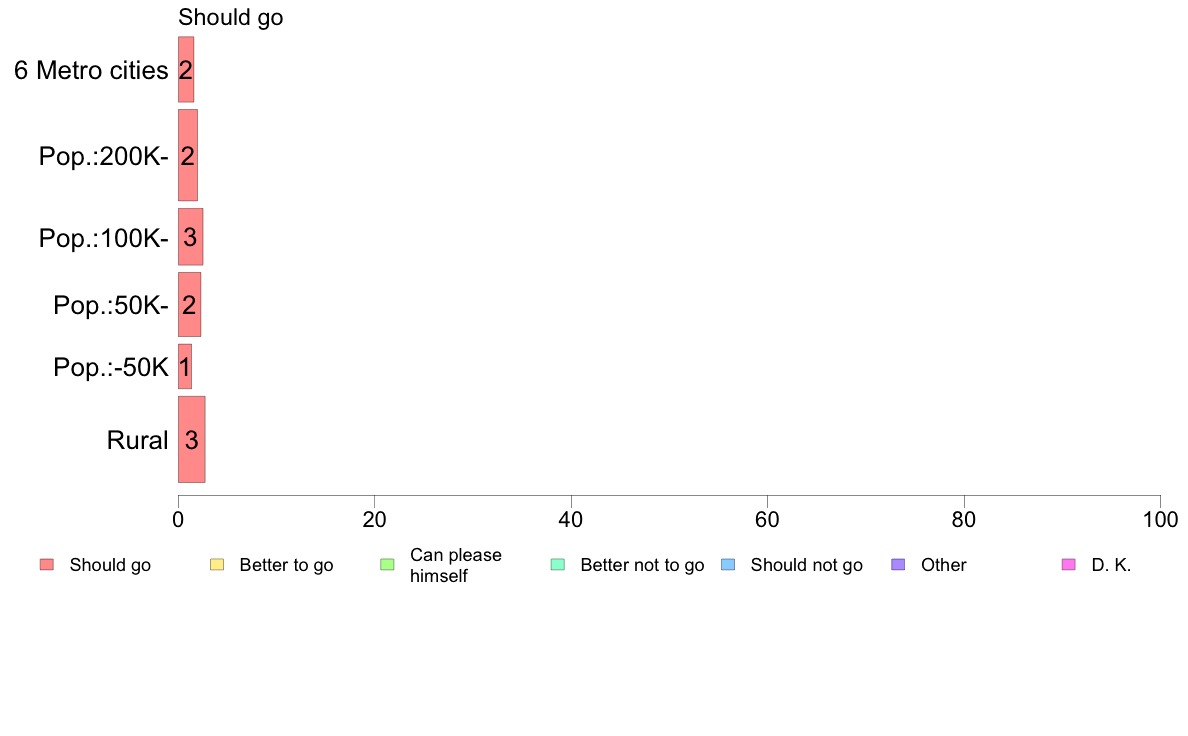Select the 6 Metro cities label
The image size is (1188, 736).
pyautogui.click(x=91, y=70)
